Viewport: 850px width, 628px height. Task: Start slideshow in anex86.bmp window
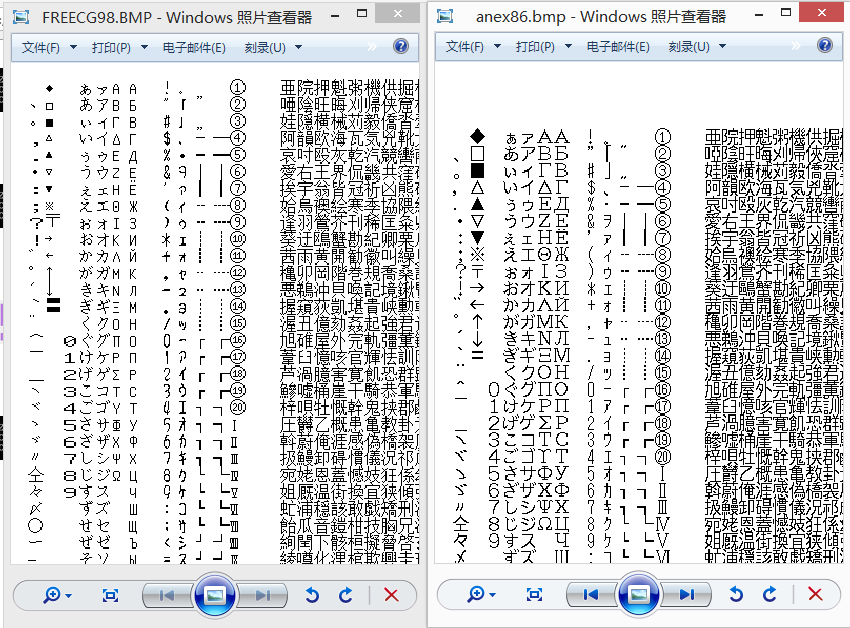(x=639, y=594)
